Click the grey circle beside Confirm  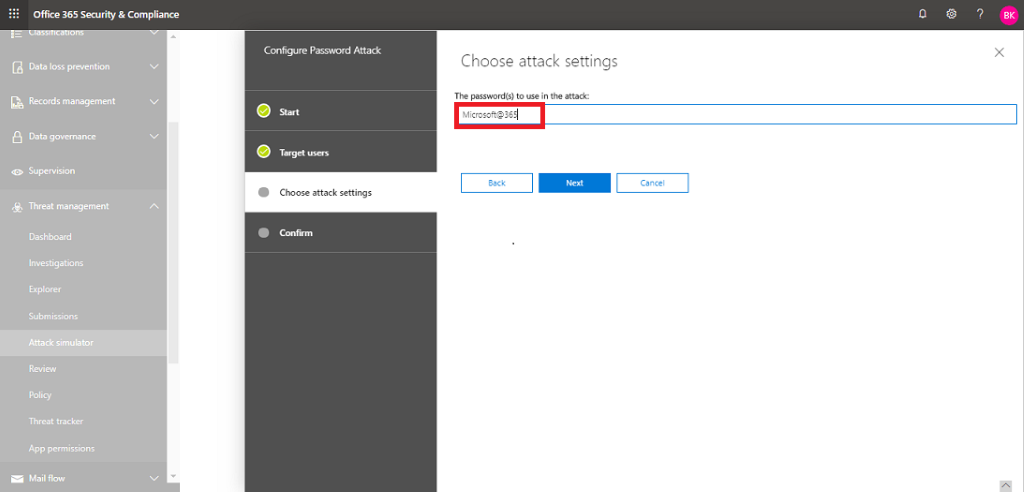[x=264, y=233]
